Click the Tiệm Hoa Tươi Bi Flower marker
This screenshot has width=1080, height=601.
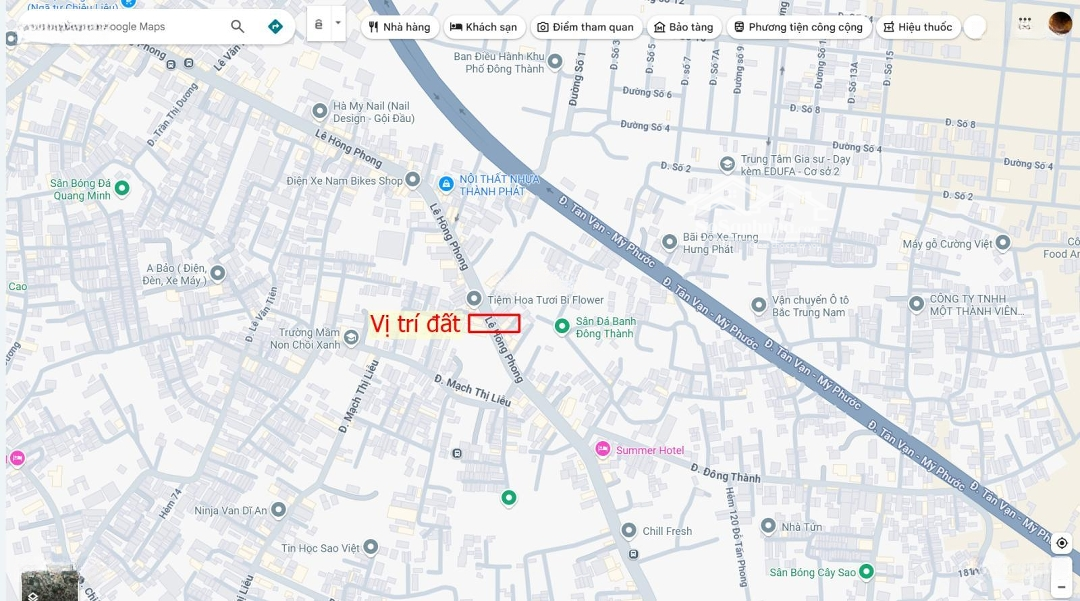474,299
